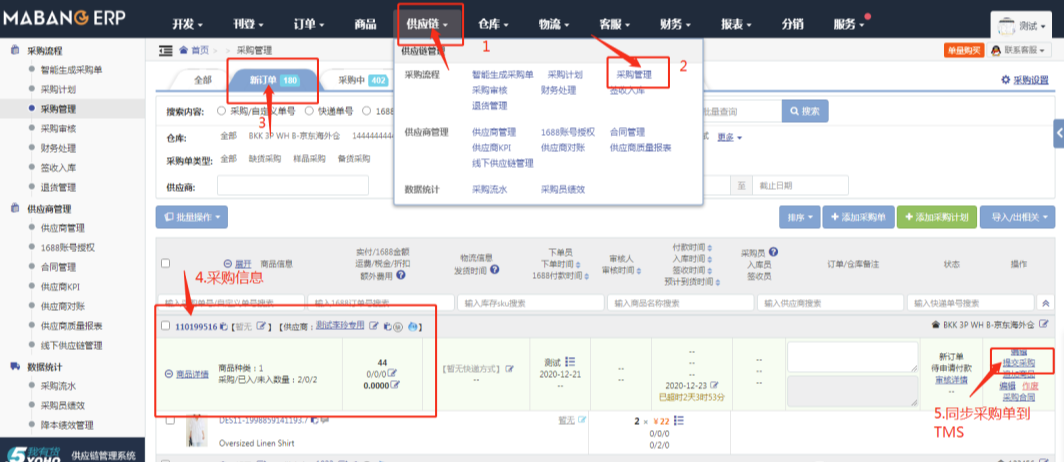Click help icon next to 发货时间
The height and width of the screenshot is (462, 1064).
click(x=495, y=269)
